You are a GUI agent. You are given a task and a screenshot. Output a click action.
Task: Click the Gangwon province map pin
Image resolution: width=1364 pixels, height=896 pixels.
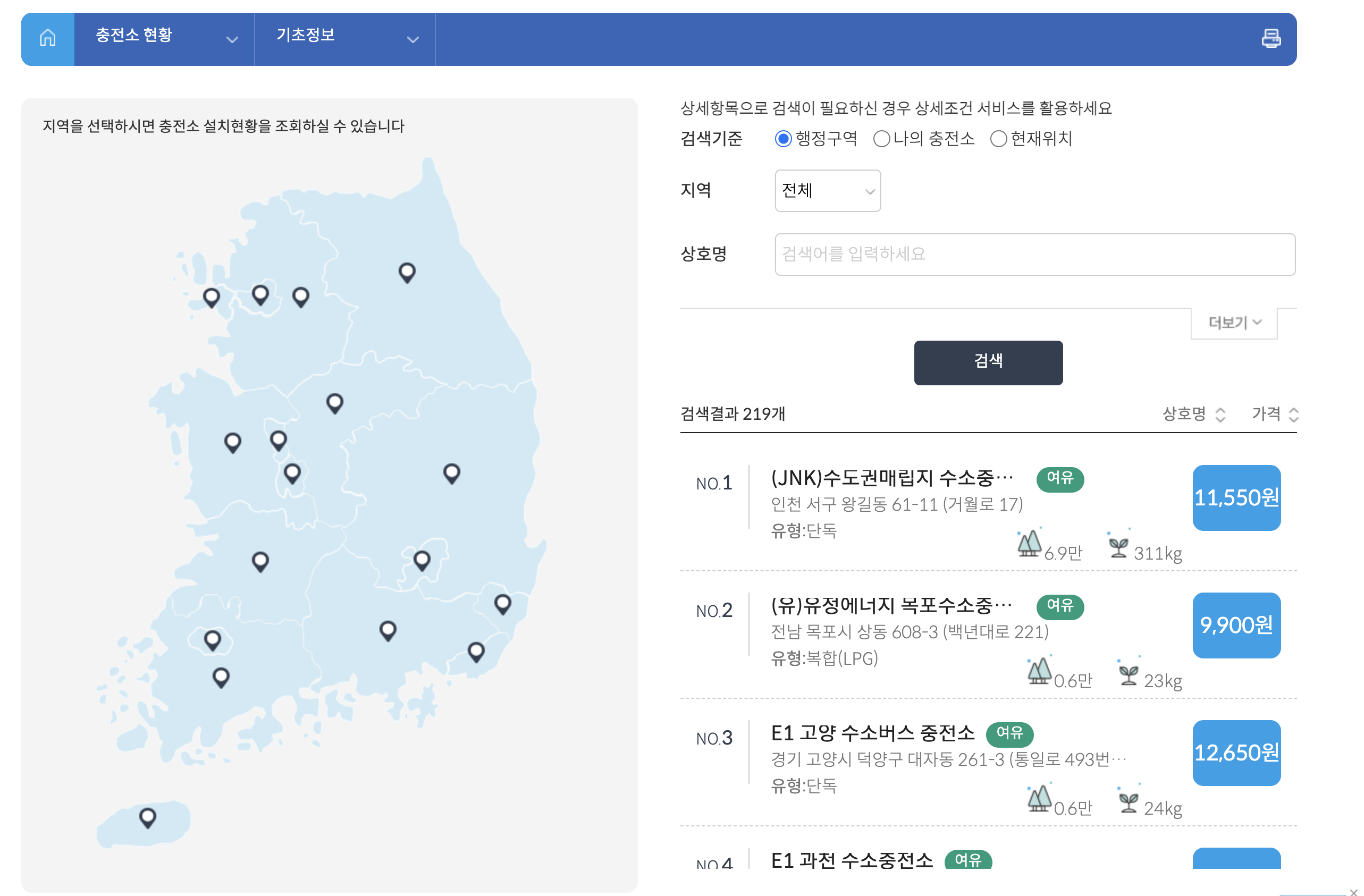407,272
